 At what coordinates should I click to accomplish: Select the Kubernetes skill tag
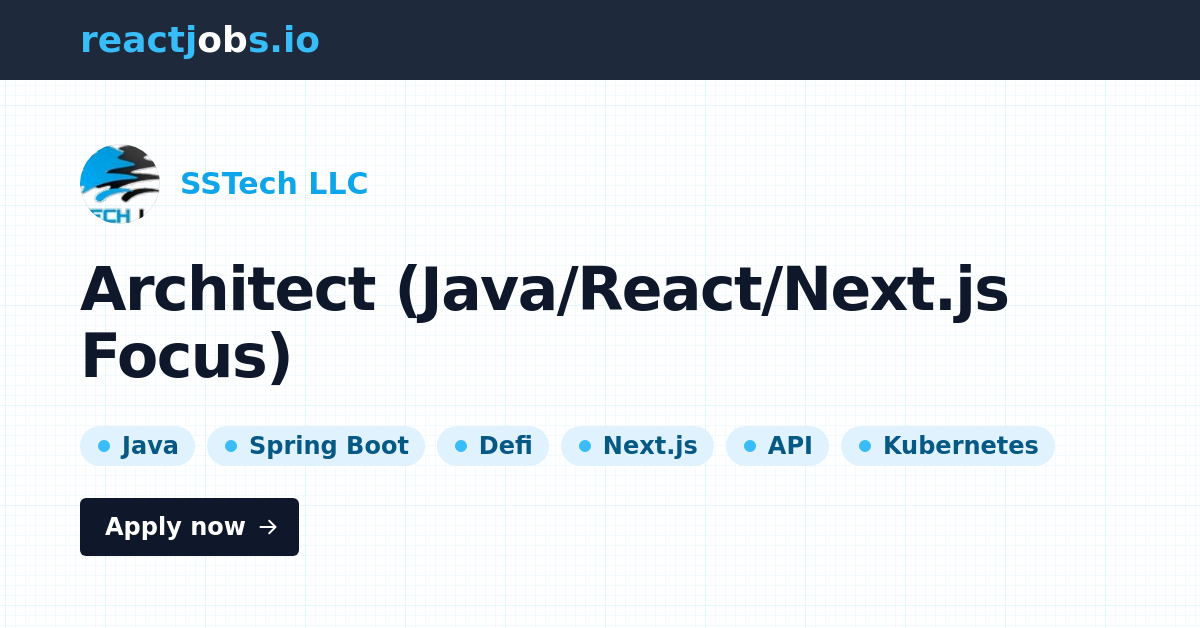(948, 446)
